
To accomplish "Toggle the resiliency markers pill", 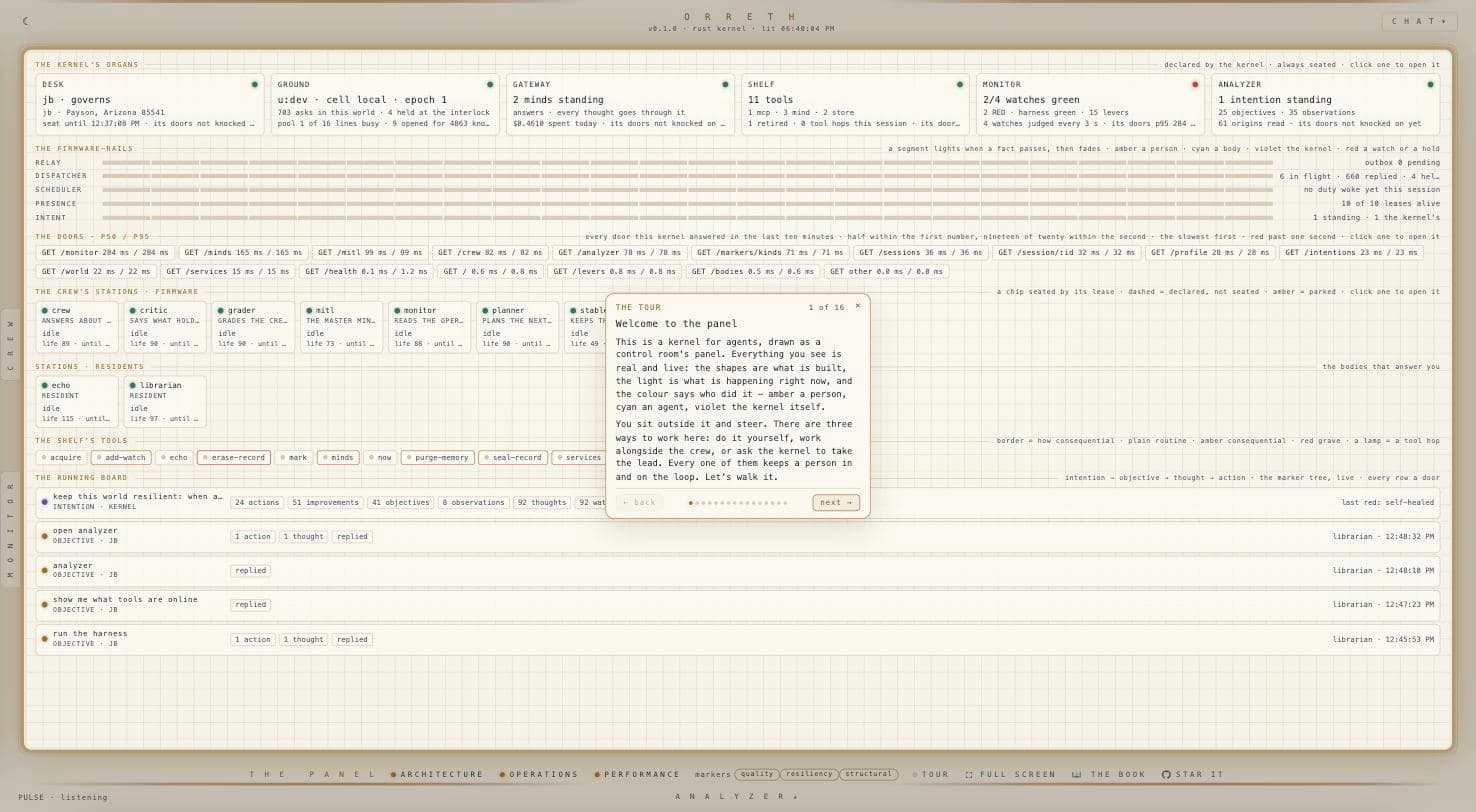I will point(809,774).
